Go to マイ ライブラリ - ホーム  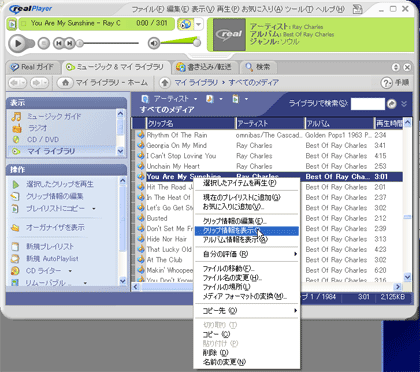103,83
